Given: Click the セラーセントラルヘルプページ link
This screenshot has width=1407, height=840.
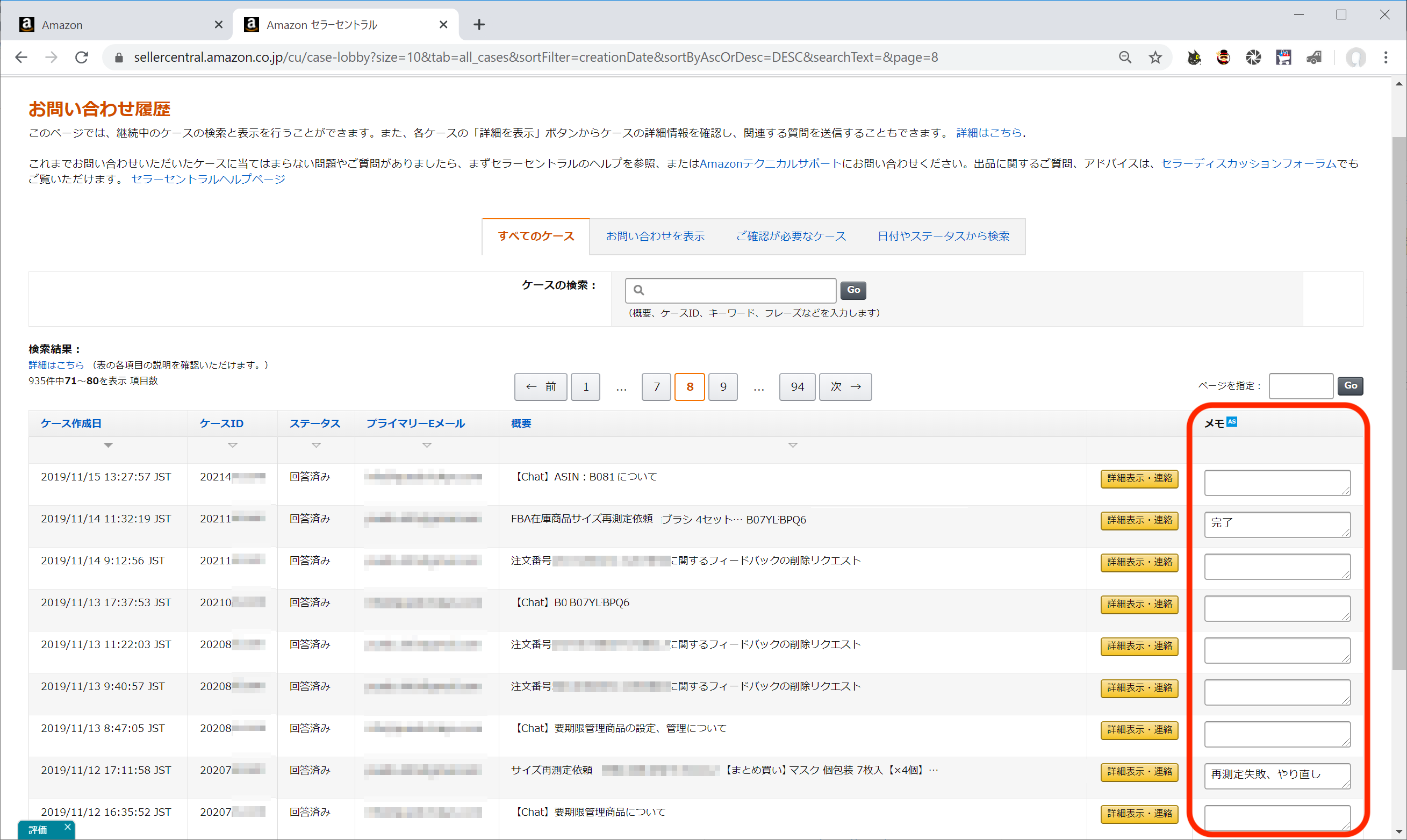Looking at the screenshot, I should pyautogui.click(x=209, y=179).
